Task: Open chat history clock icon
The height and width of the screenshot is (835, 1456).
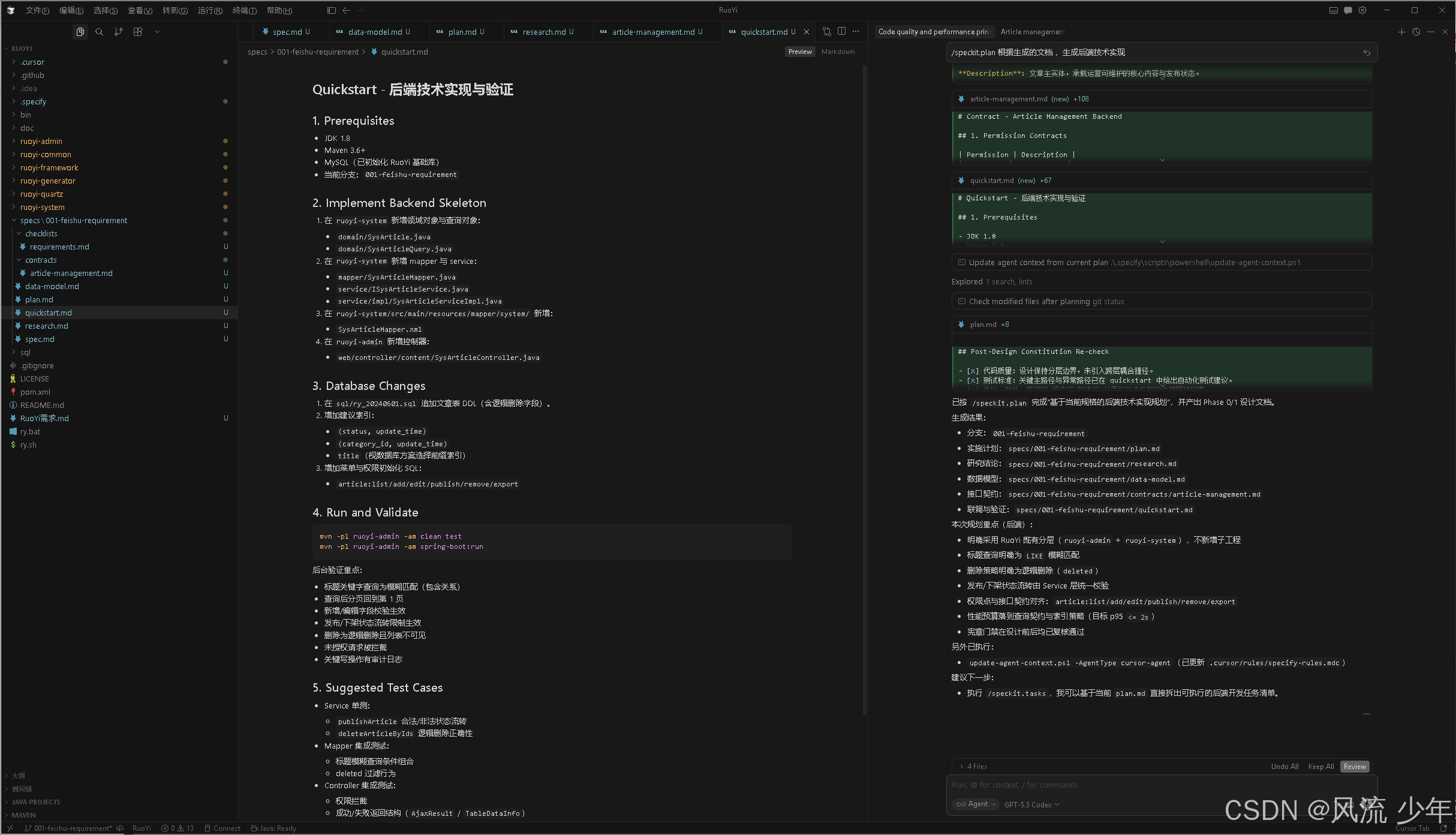Action: click(1416, 32)
